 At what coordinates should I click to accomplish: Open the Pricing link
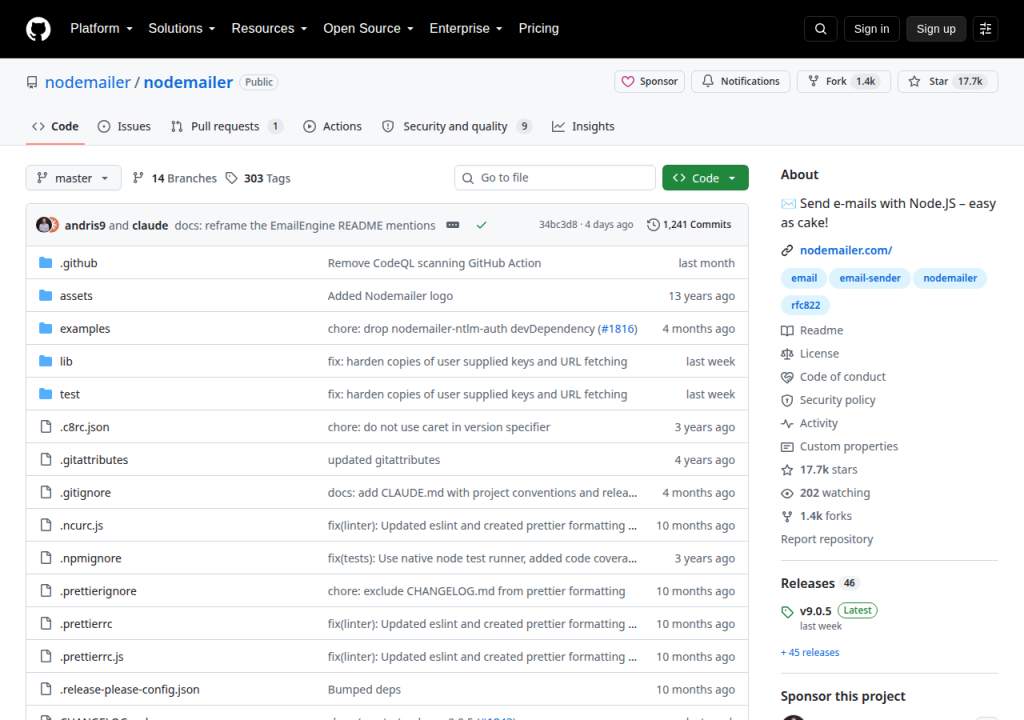tap(539, 29)
